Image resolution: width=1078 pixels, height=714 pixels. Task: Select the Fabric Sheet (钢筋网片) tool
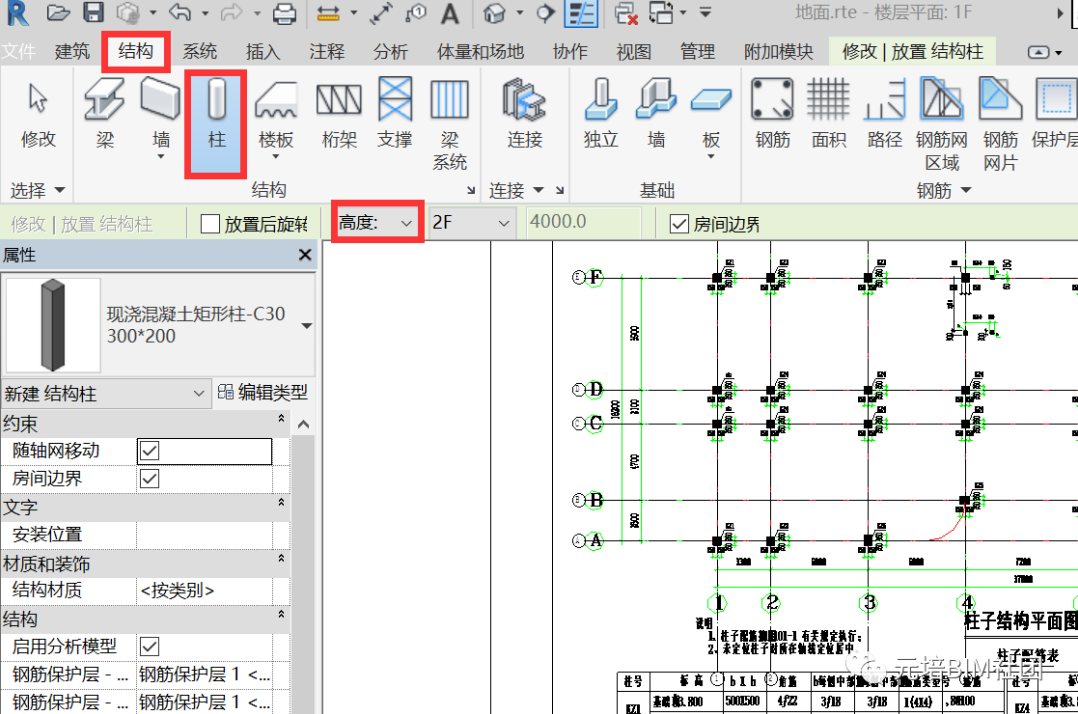pos(1000,124)
